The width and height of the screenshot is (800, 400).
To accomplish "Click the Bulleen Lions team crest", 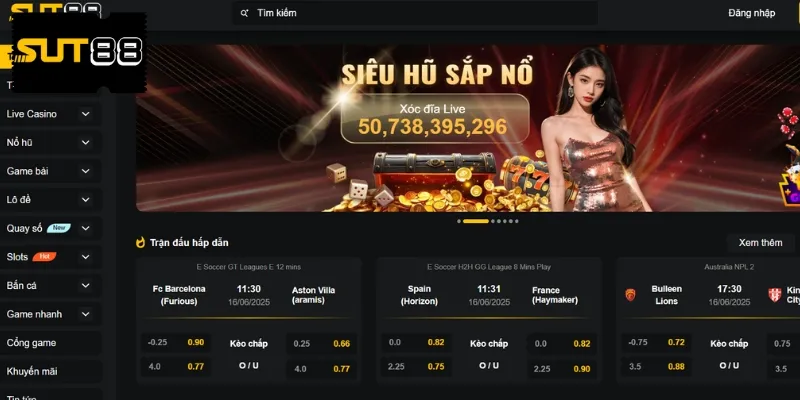I will pos(631,295).
